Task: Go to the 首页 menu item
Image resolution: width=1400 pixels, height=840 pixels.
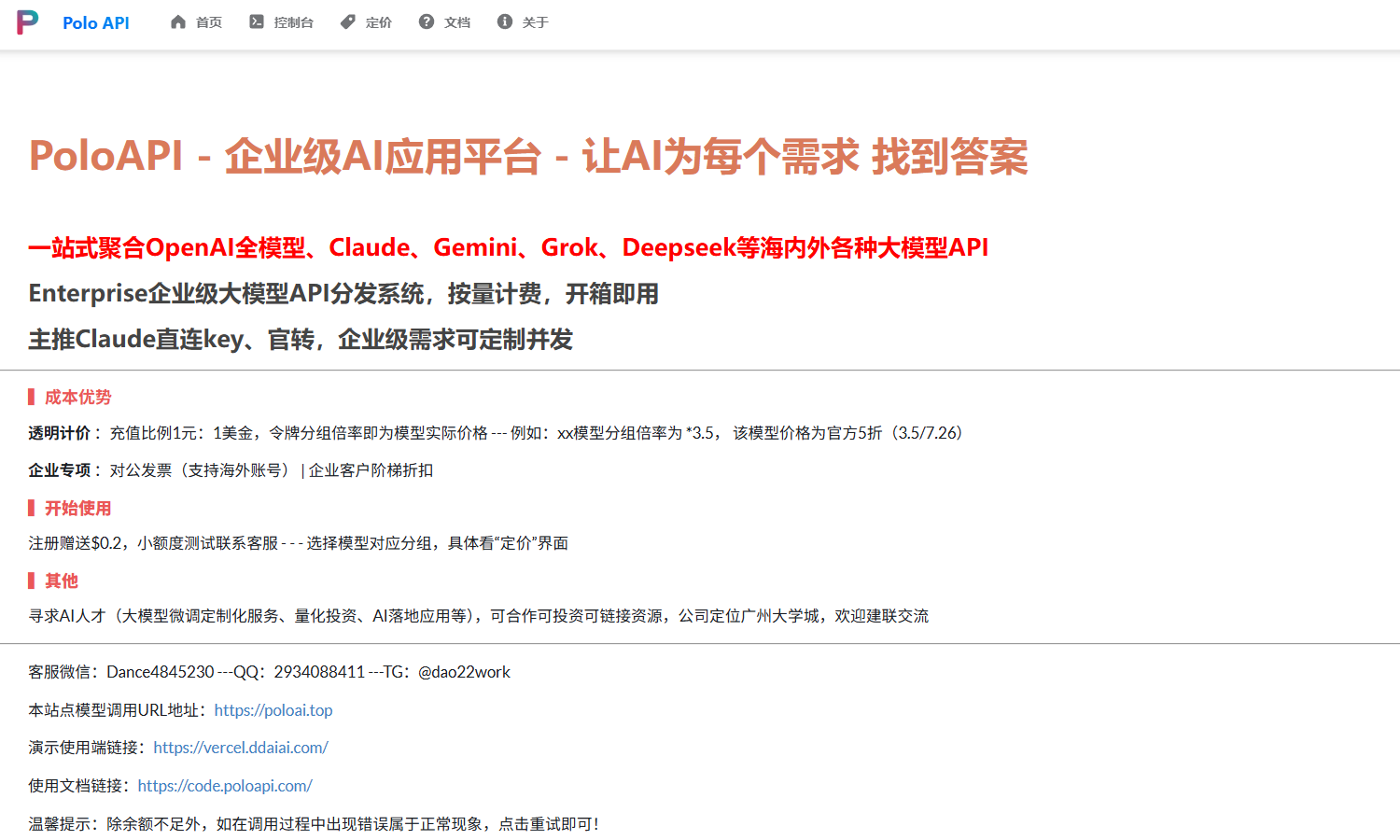Action: 209,22
